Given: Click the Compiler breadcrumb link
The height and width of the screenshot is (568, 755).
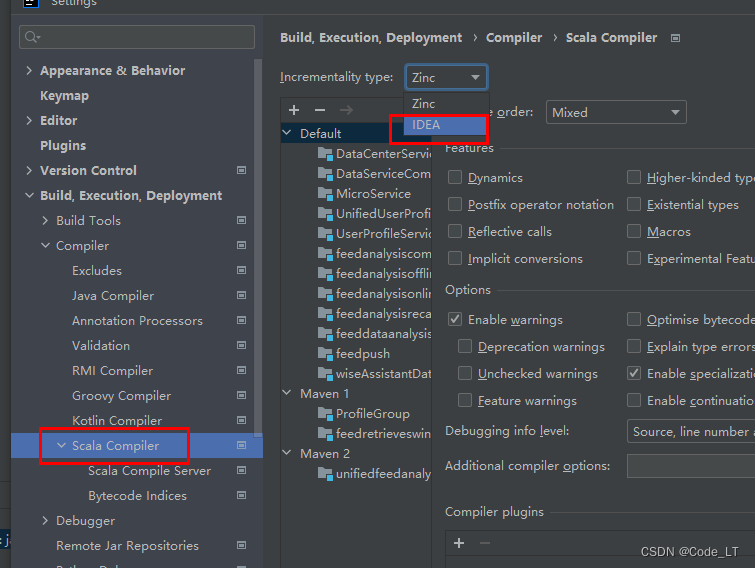Looking at the screenshot, I should pos(514,38).
